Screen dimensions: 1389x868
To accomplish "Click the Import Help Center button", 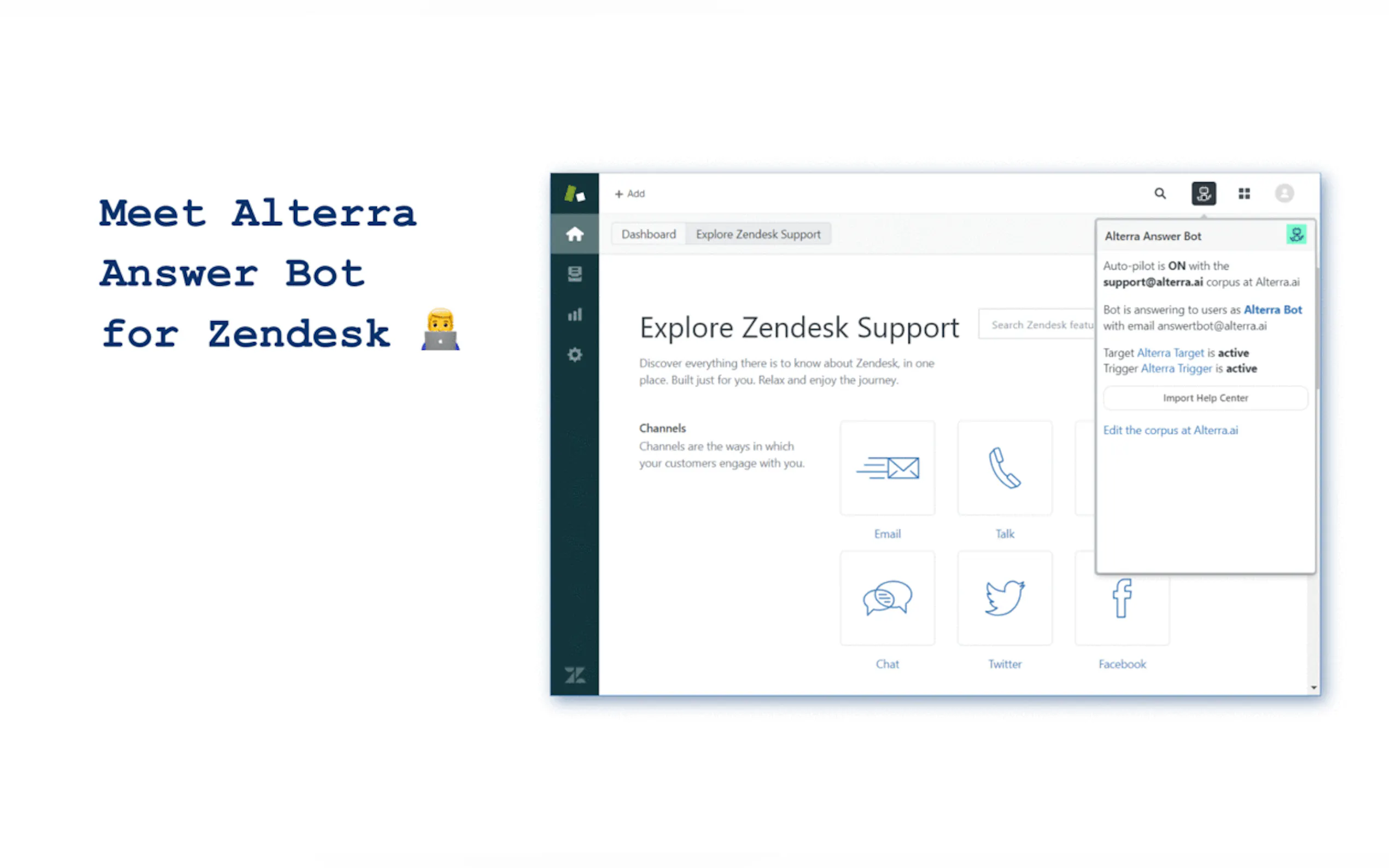I will (x=1205, y=398).
